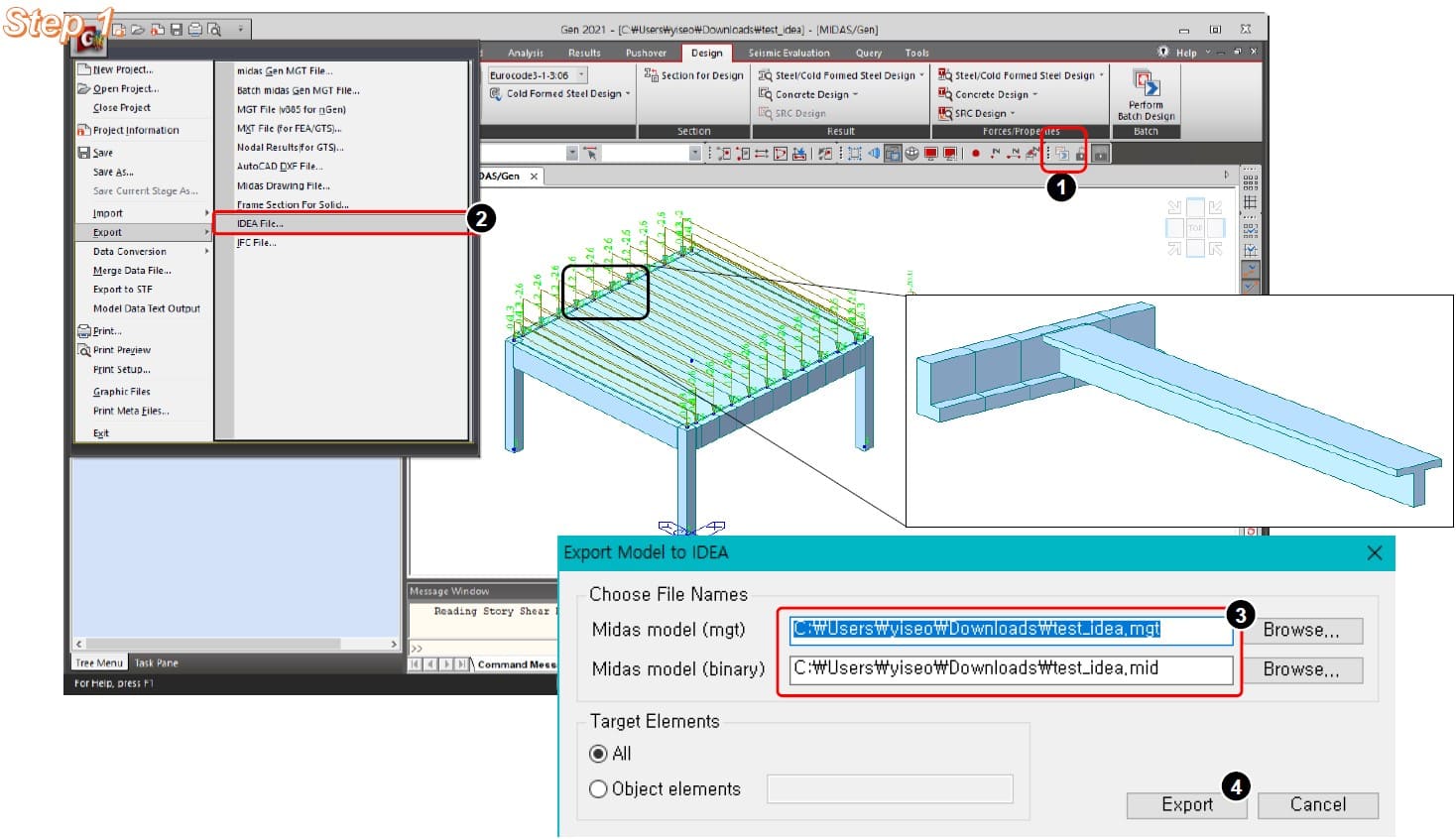Switch to the Results ribbon tab
This screenshot has width=1456, height=839.
tap(584, 54)
